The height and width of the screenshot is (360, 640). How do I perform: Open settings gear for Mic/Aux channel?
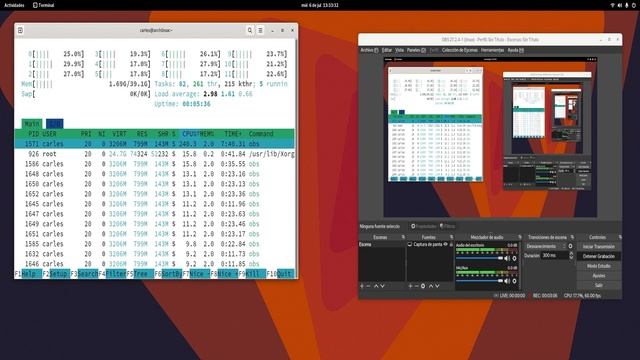pyautogui.click(x=514, y=281)
